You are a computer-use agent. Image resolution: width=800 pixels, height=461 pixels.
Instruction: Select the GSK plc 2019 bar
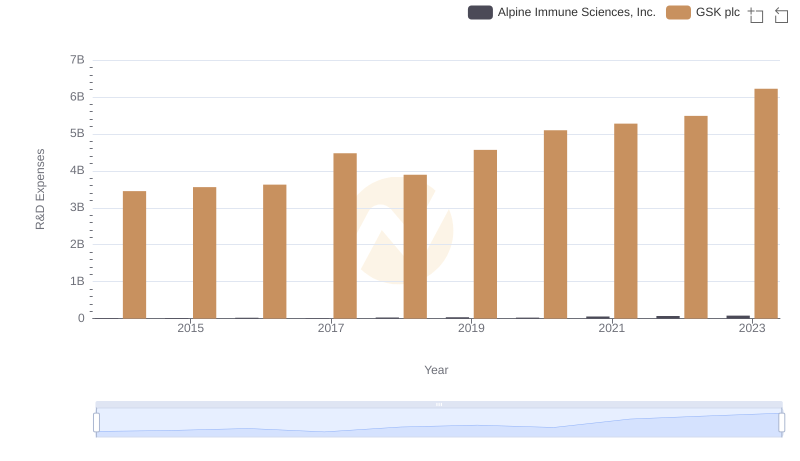tap(485, 234)
